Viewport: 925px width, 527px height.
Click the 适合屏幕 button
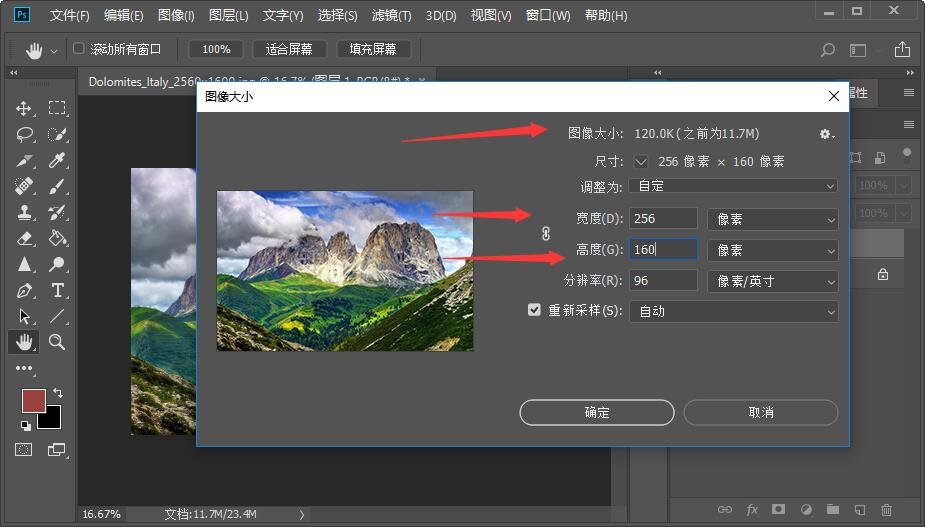(289, 49)
